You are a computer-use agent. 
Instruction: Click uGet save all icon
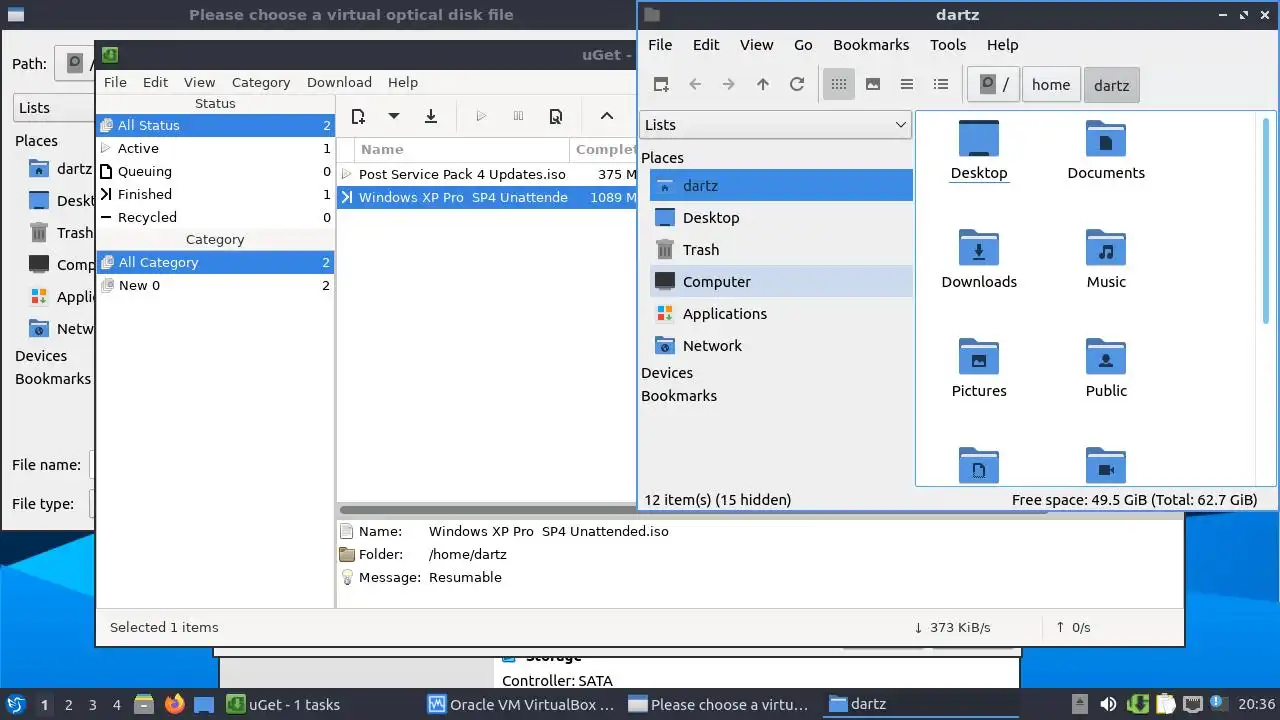point(431,116)
